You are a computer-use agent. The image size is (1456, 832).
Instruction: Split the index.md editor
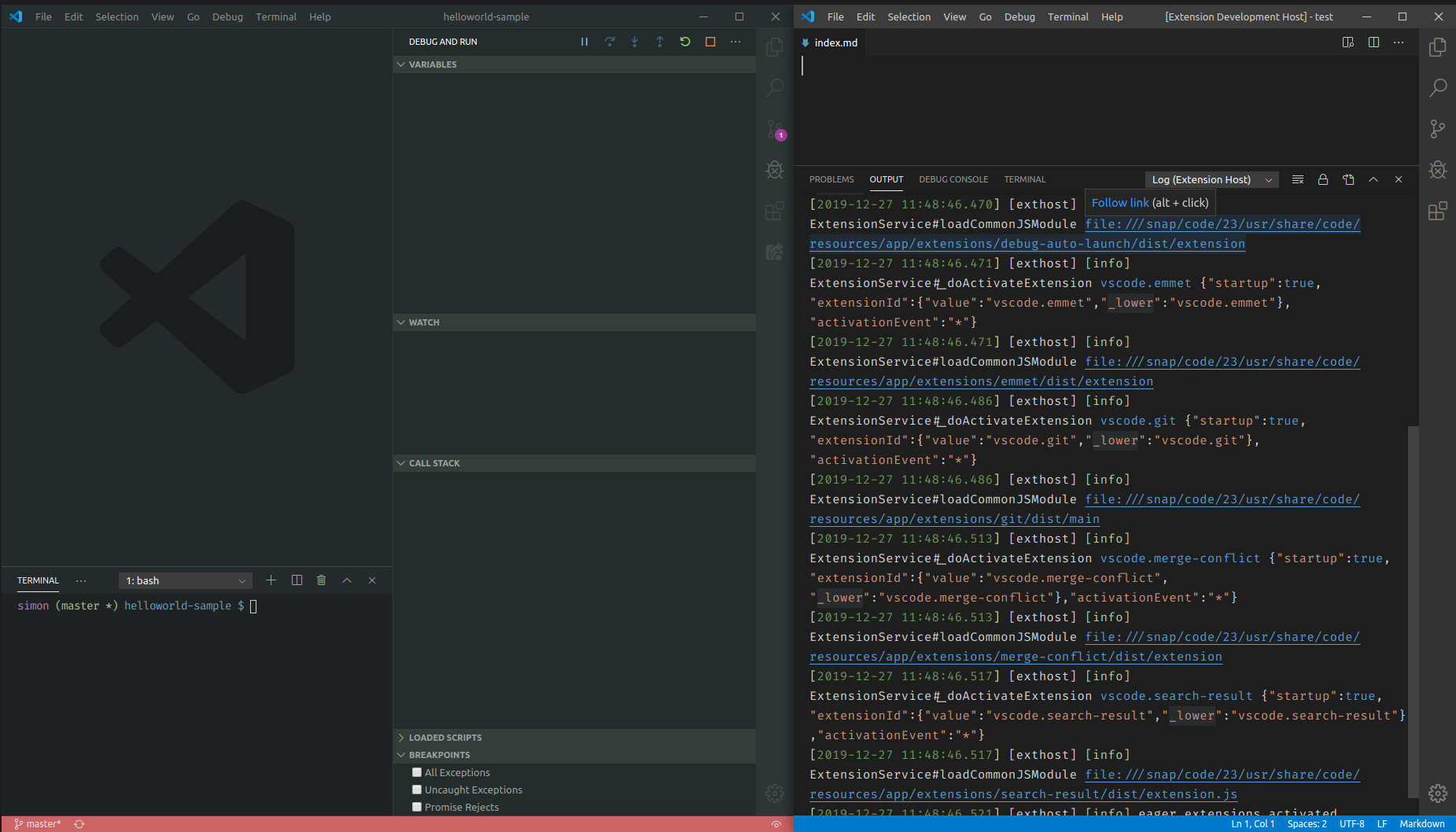(1374, 42)
